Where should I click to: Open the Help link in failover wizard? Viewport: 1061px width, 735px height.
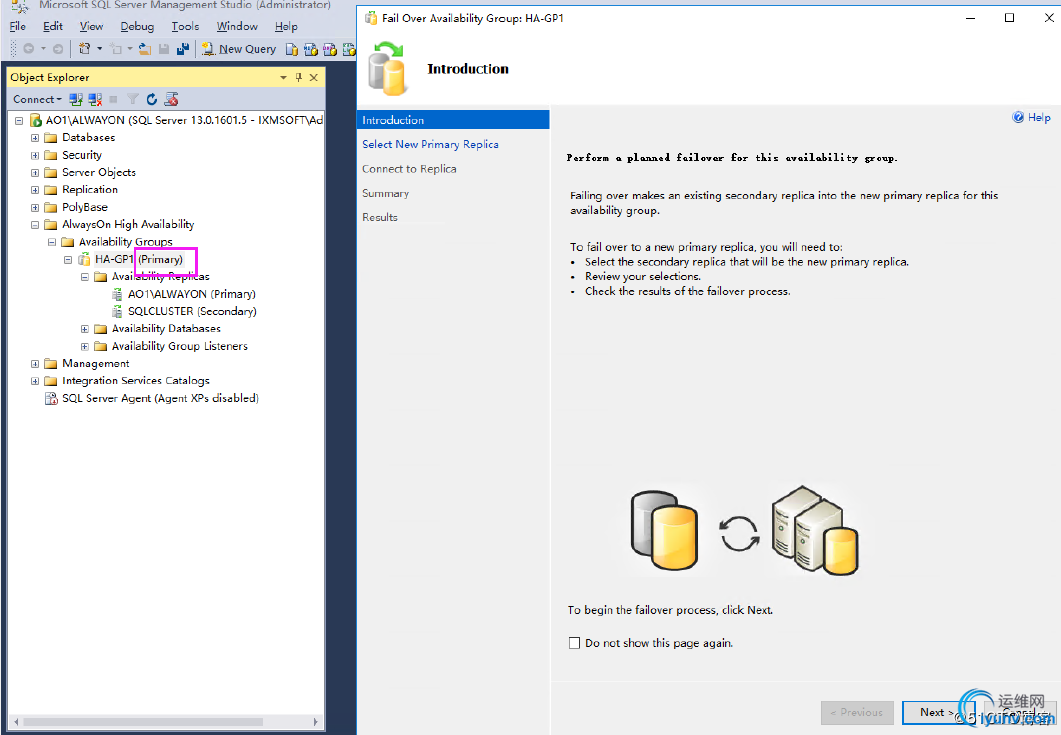pyautogui.click(x=1031, y=117)
